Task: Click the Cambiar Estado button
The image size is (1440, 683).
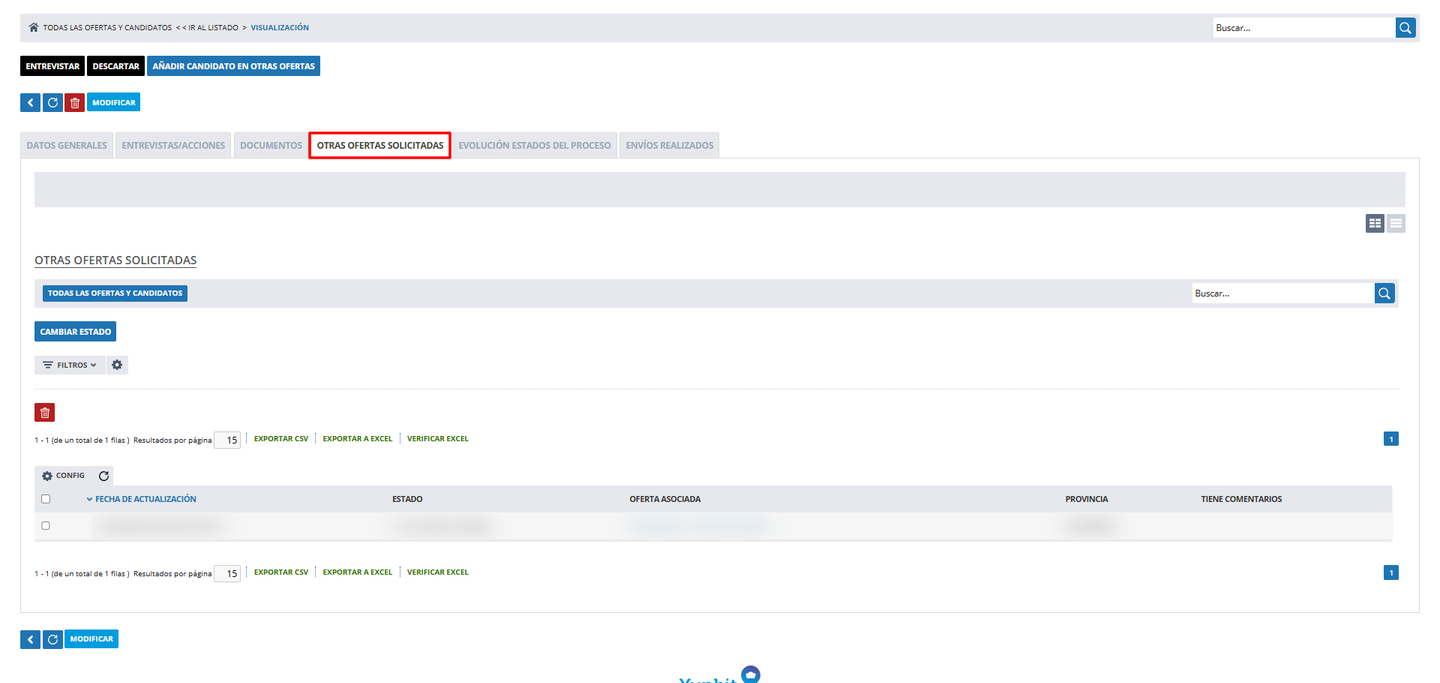Action: click(x=75, y=331)
